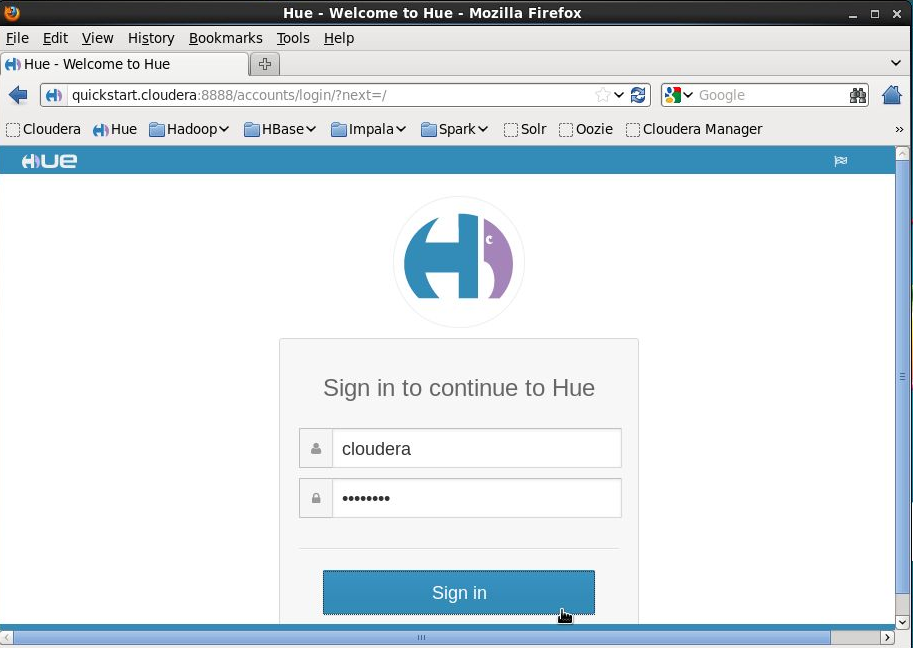This screenshot has height=648, width=913.
Task: Click the Firefox icon in title bar
Action: click(x=12, y=12)
